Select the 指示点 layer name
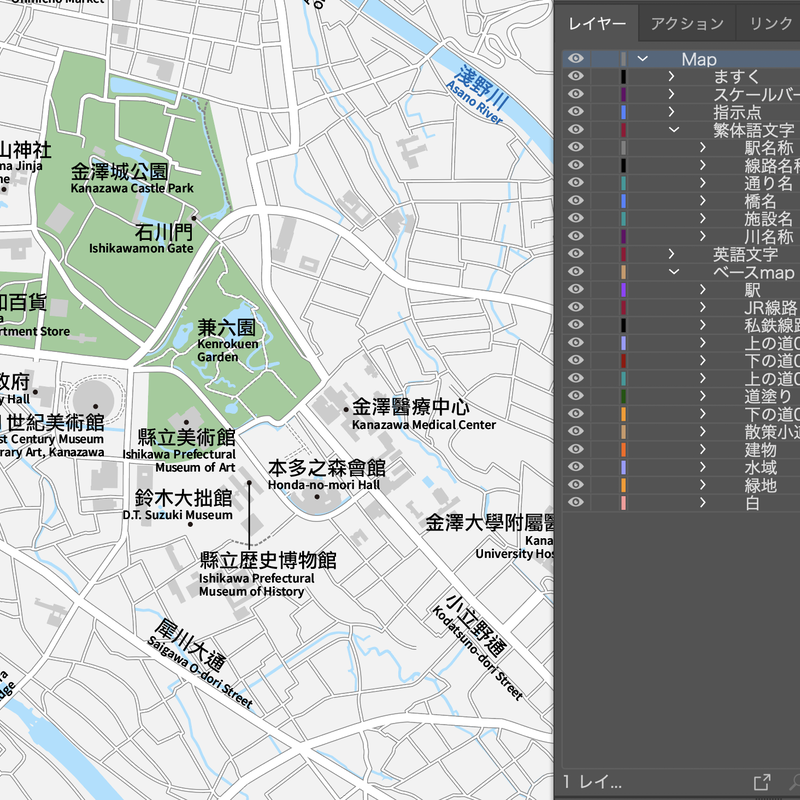Image resolution: width=800 pixels, height=800 pixels. pyautogui.click(x=736, y=113)
